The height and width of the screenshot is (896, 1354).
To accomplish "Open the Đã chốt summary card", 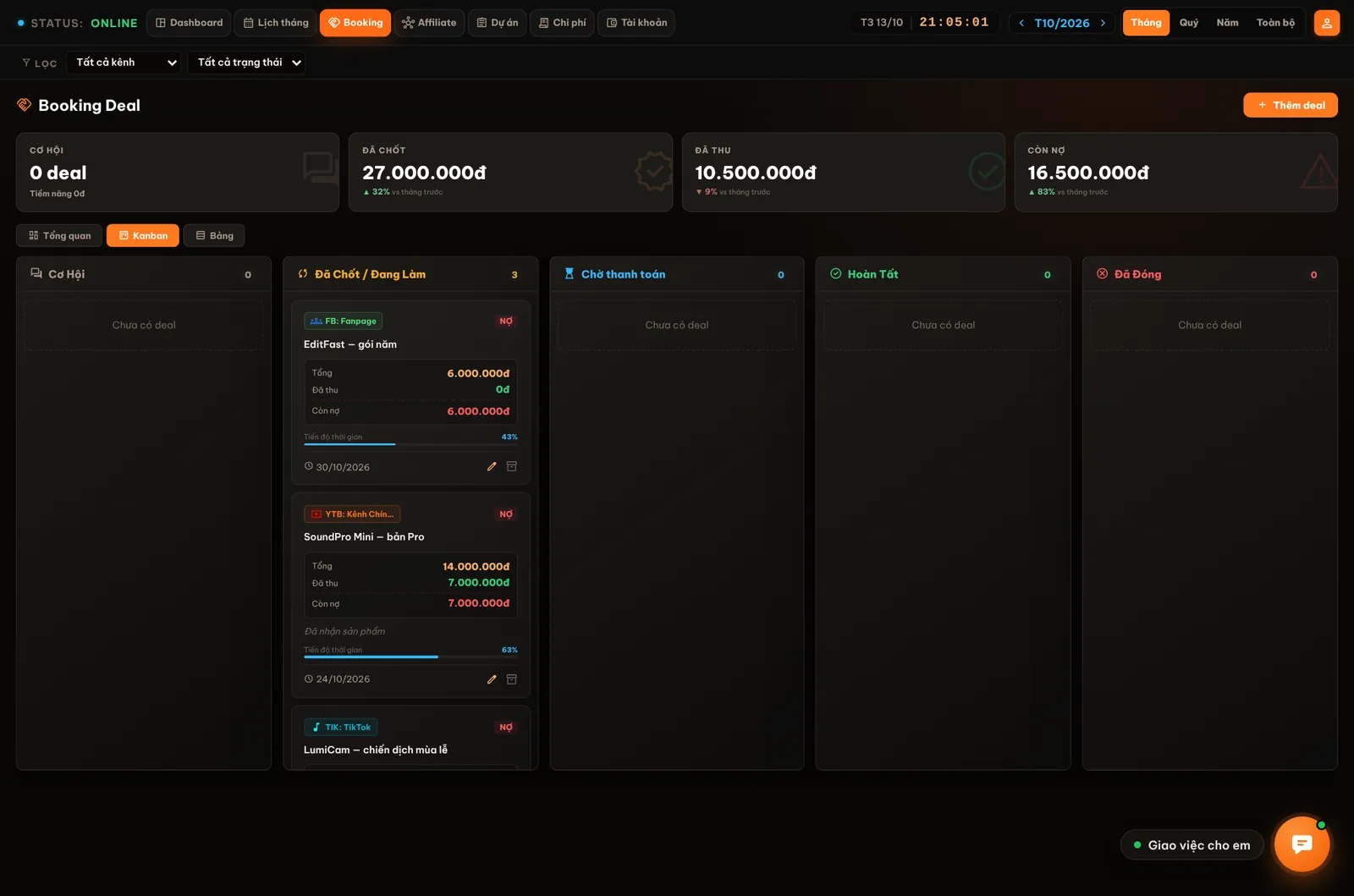I will [x=510, y=172].
